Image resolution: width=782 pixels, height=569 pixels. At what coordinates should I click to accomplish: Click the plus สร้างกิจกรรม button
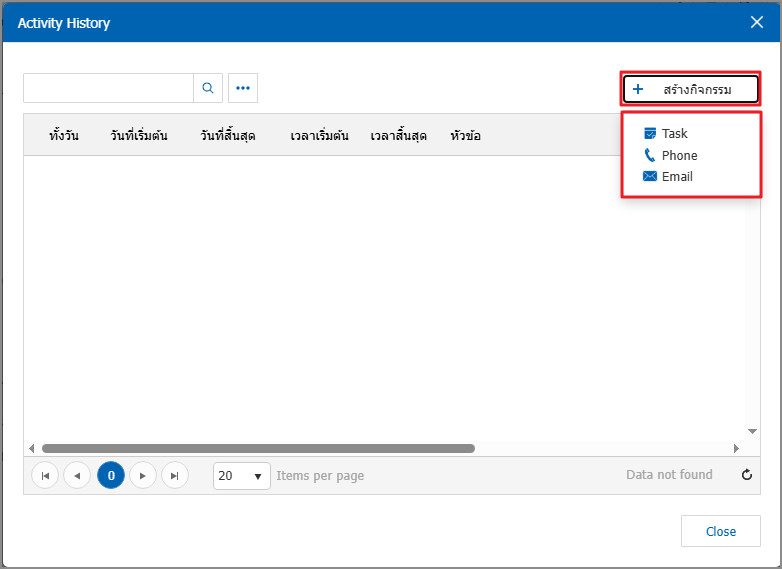[x=690, y=90]
